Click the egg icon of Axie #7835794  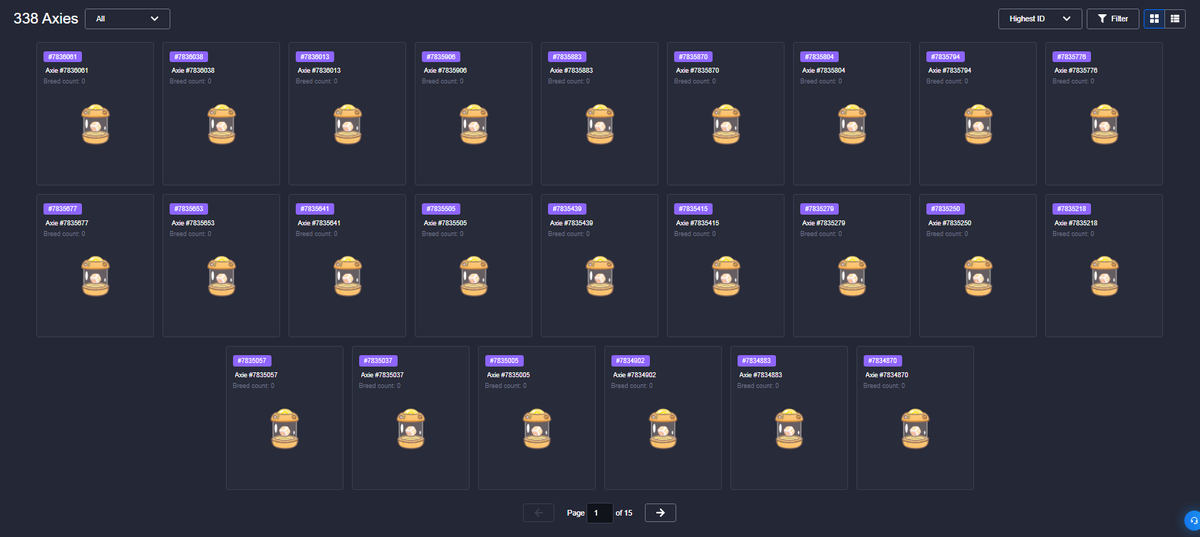coord(977,125)
